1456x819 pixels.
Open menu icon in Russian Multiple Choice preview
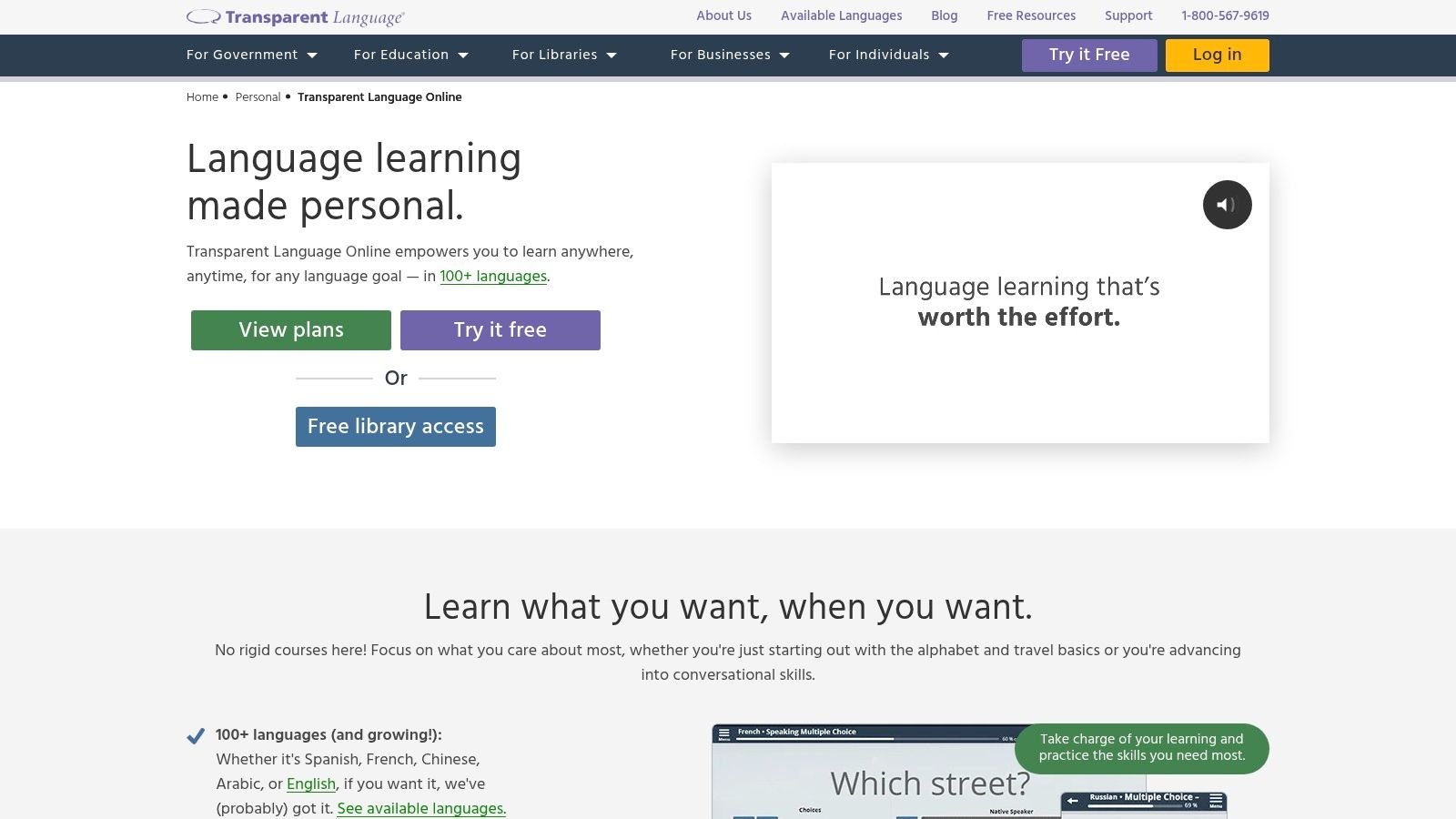coord(1216,799)
